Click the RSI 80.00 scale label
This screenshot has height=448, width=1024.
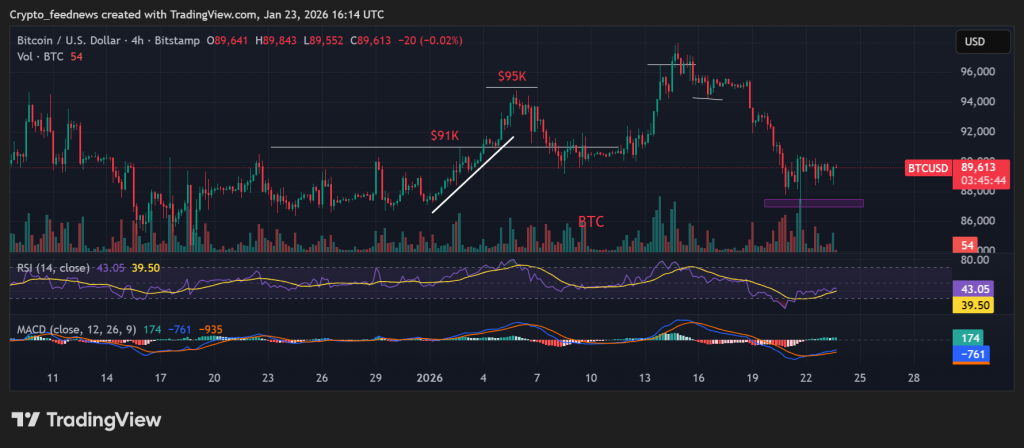[x=974, y=259]
